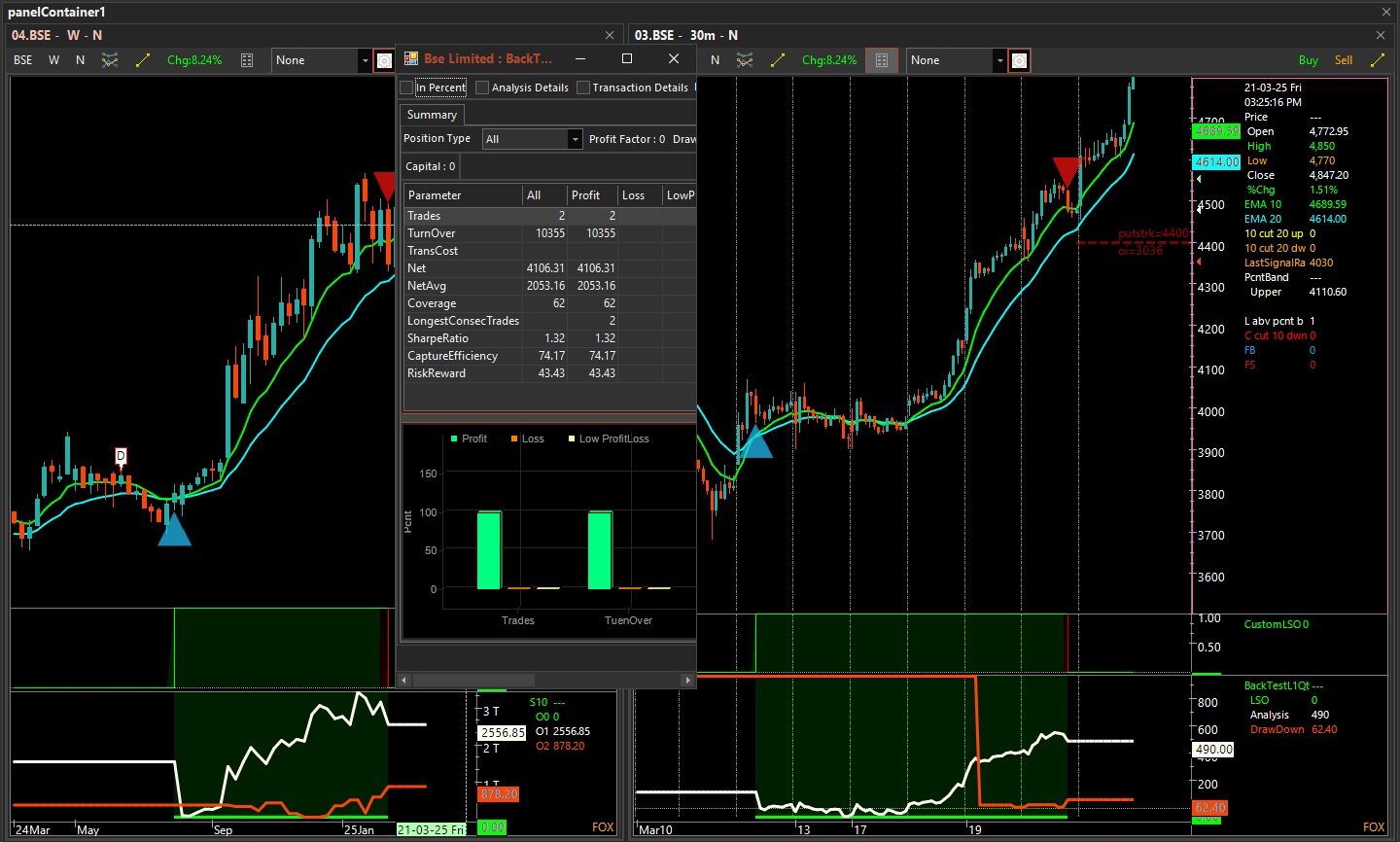Click Chg:8.24% in 04.BSE toolbar
Screen dimensions: 1400x842
point(194,60)
